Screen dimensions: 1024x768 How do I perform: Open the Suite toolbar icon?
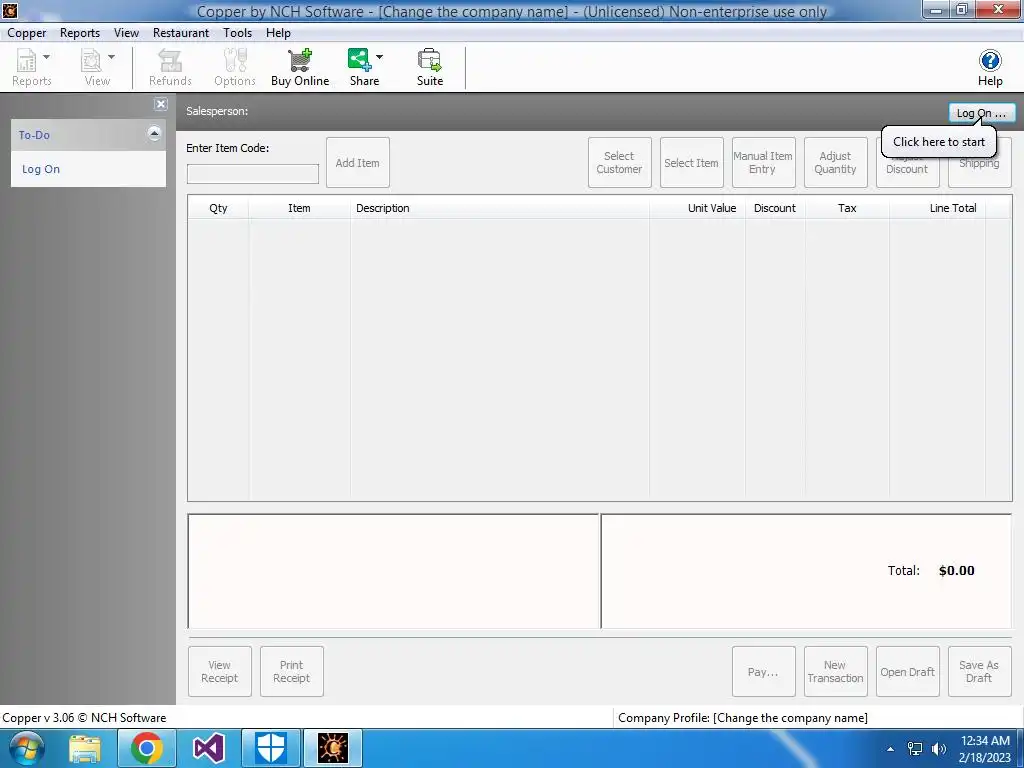click(x=430, y=61)
